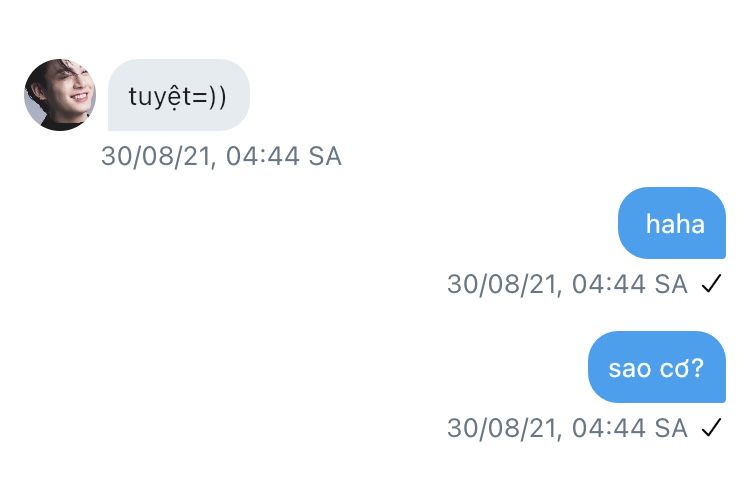Click the date "30/08/21" below "sao cơ?"

pos(503,428)
